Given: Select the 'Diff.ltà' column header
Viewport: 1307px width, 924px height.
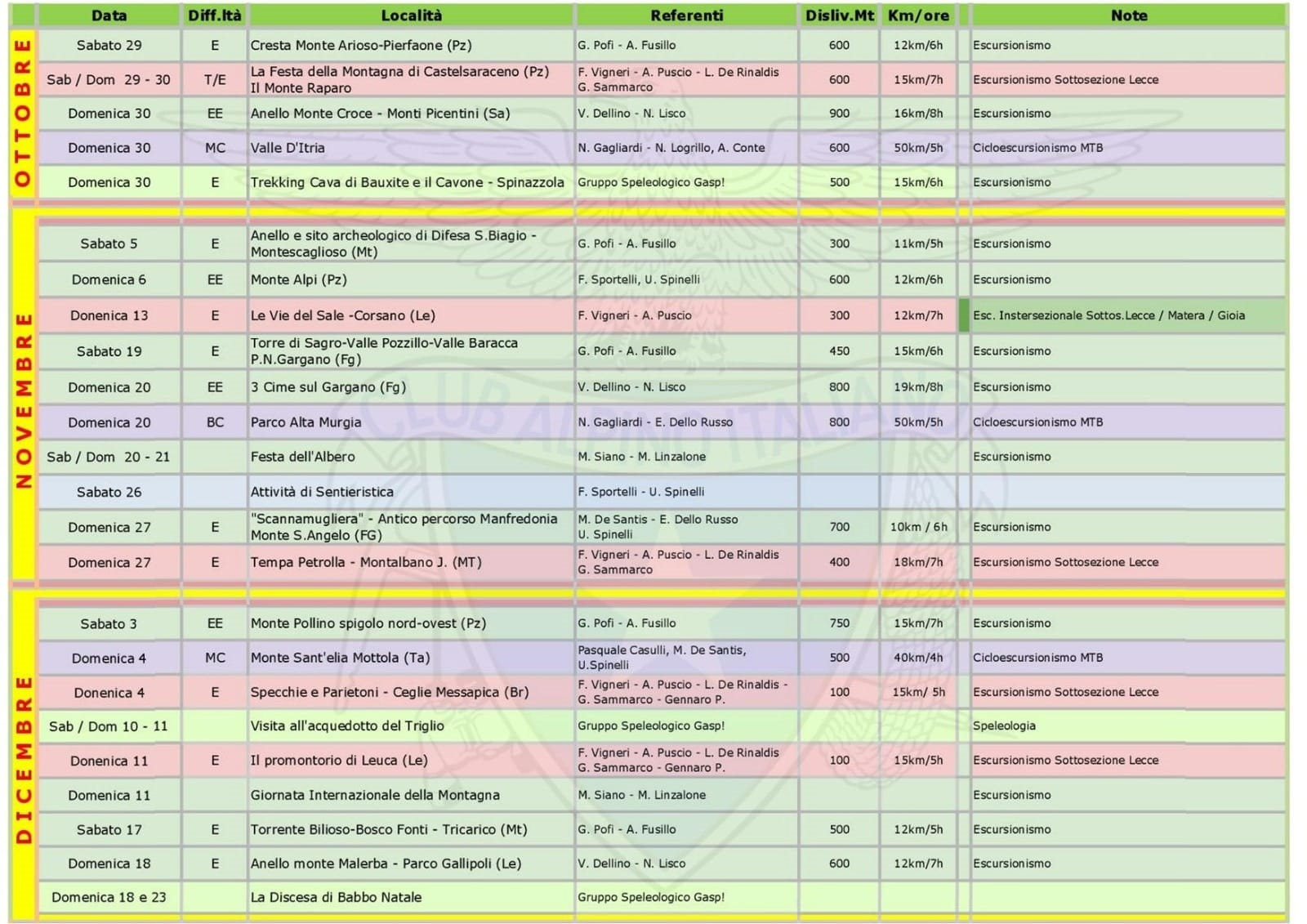Looking at the screenshot, I should tap(214, 16).
